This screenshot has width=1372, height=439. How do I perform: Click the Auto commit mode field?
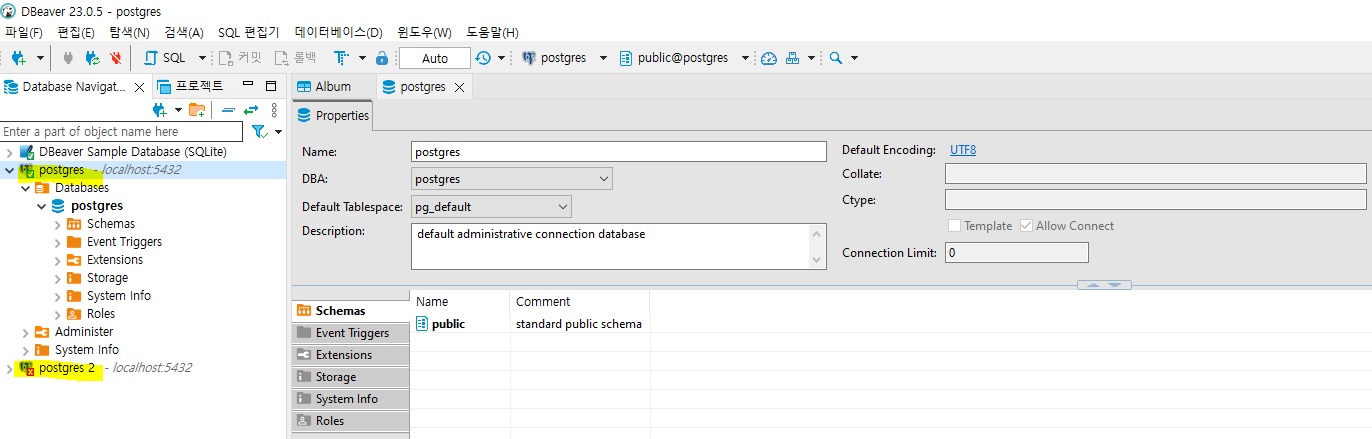[x=435, y=58]
